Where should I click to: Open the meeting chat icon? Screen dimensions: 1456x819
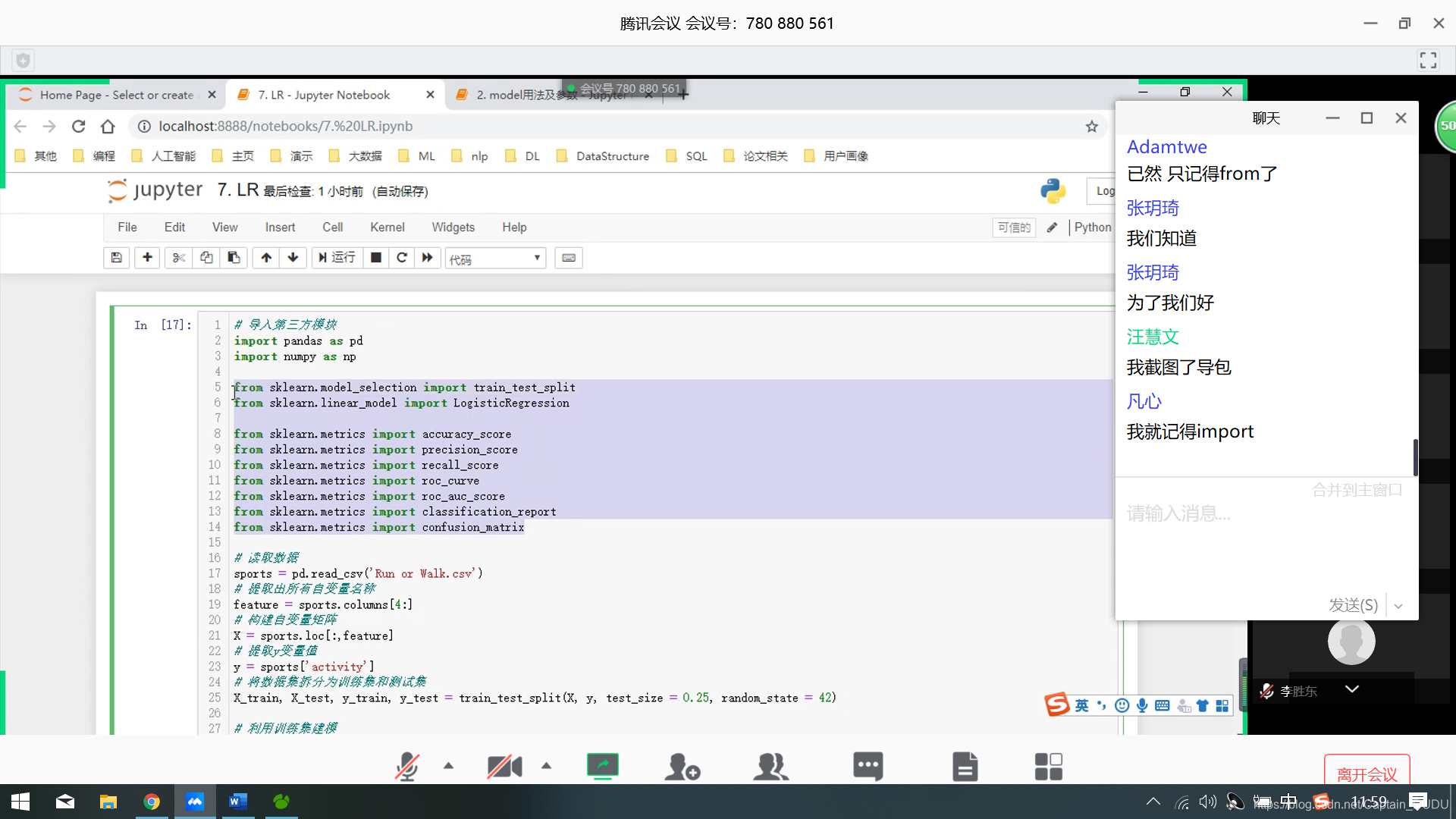pyautogui.click(x=868, y=766)
